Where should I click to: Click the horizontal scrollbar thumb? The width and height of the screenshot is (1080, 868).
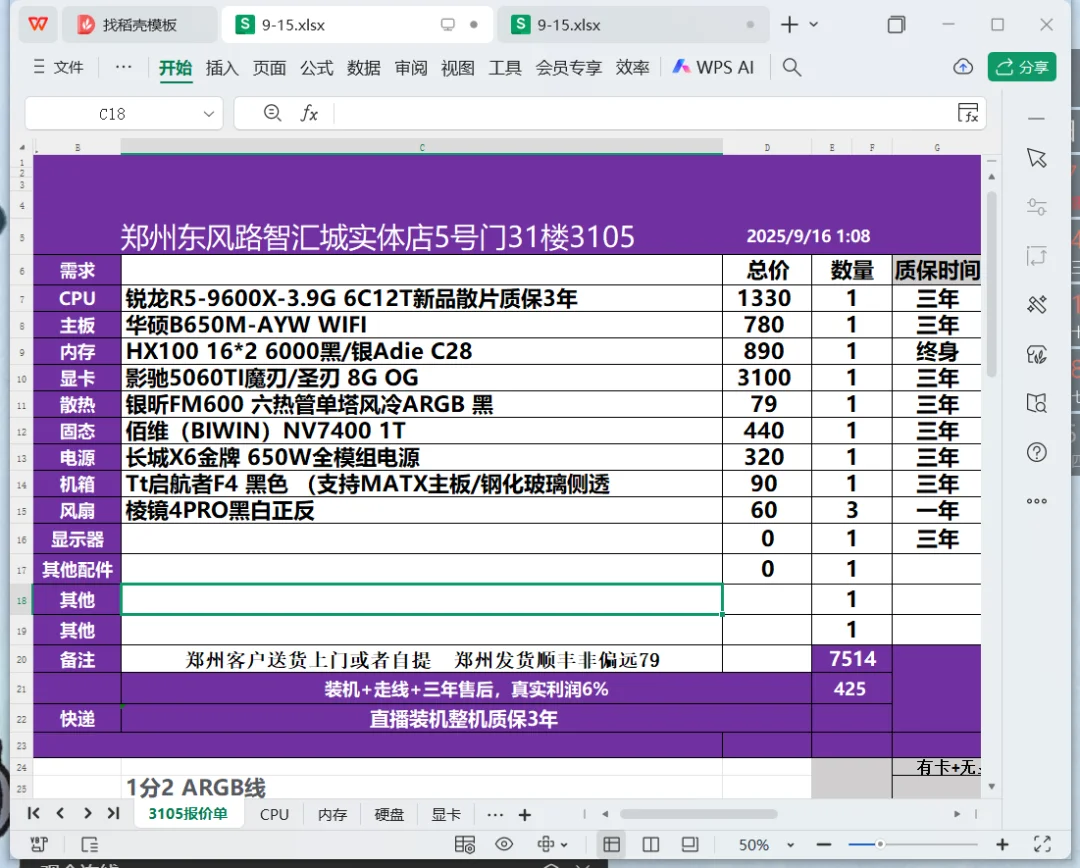pos(698,814)
